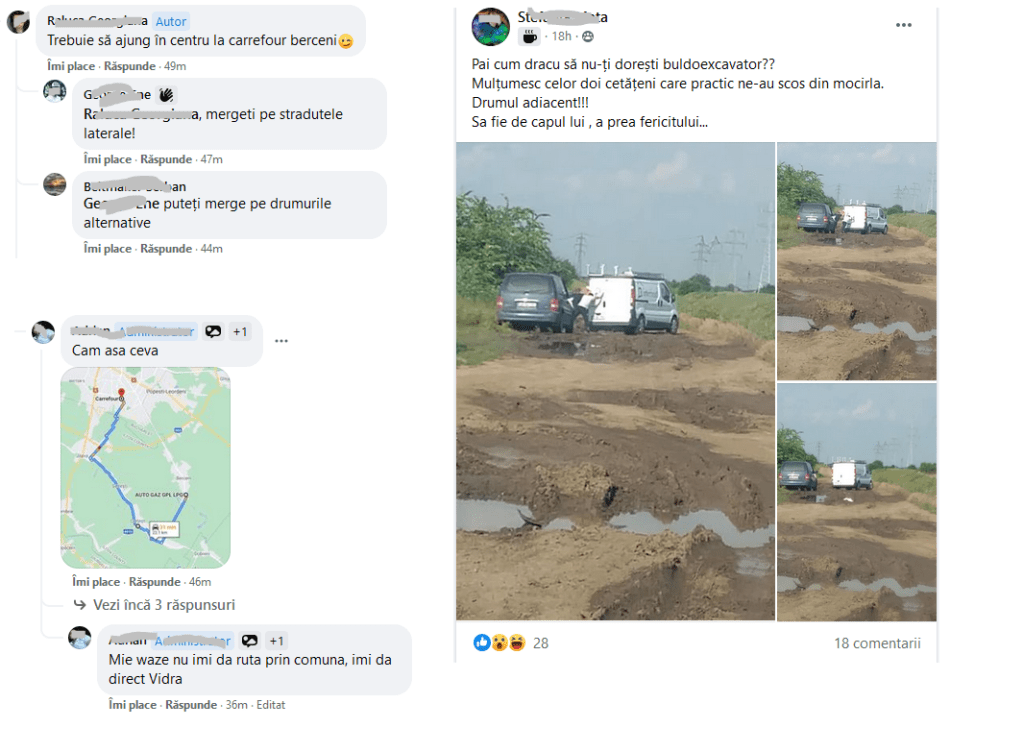Open the bottom-right small photo of the vans
Image resolution: width=1023 pixels, height=752 pixels.
pos(856,501)
